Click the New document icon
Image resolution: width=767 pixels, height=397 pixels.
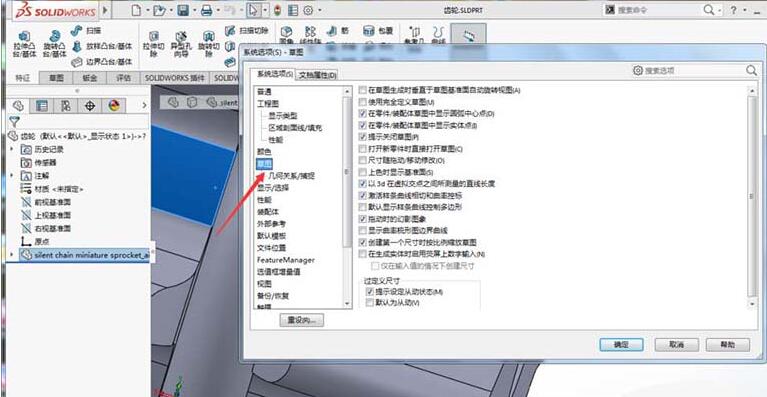(x=136, y=10)
